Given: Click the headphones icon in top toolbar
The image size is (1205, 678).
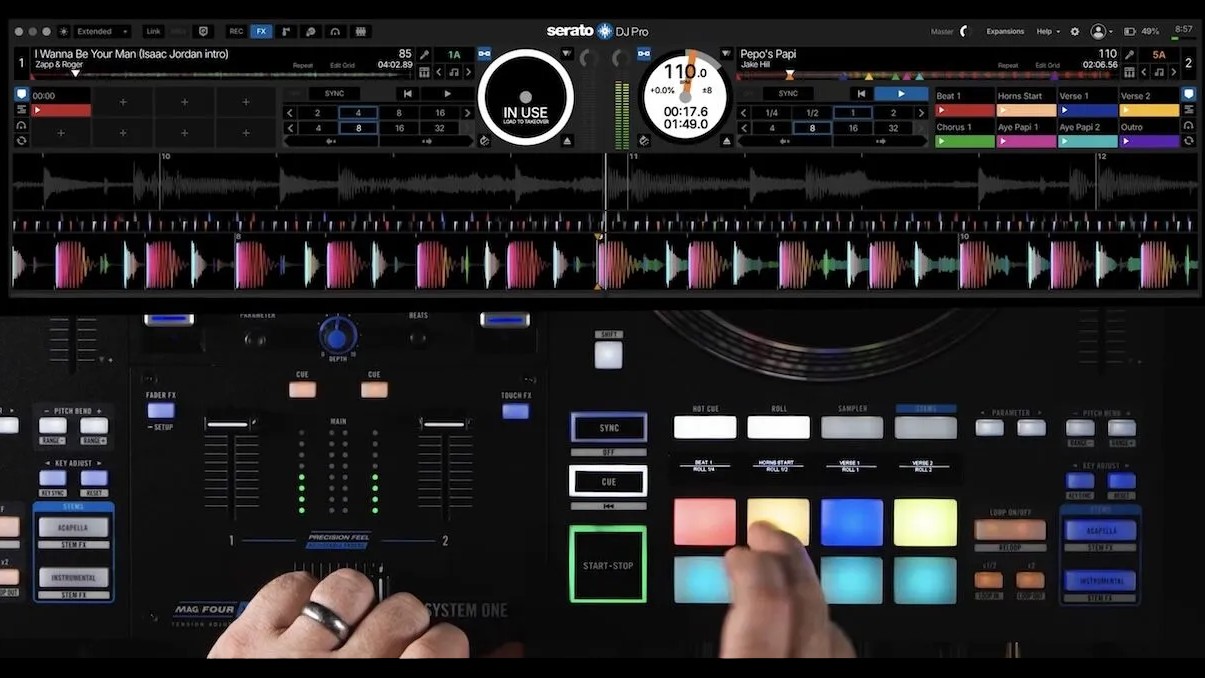Looking at the screenshot, I should point(335,31).
